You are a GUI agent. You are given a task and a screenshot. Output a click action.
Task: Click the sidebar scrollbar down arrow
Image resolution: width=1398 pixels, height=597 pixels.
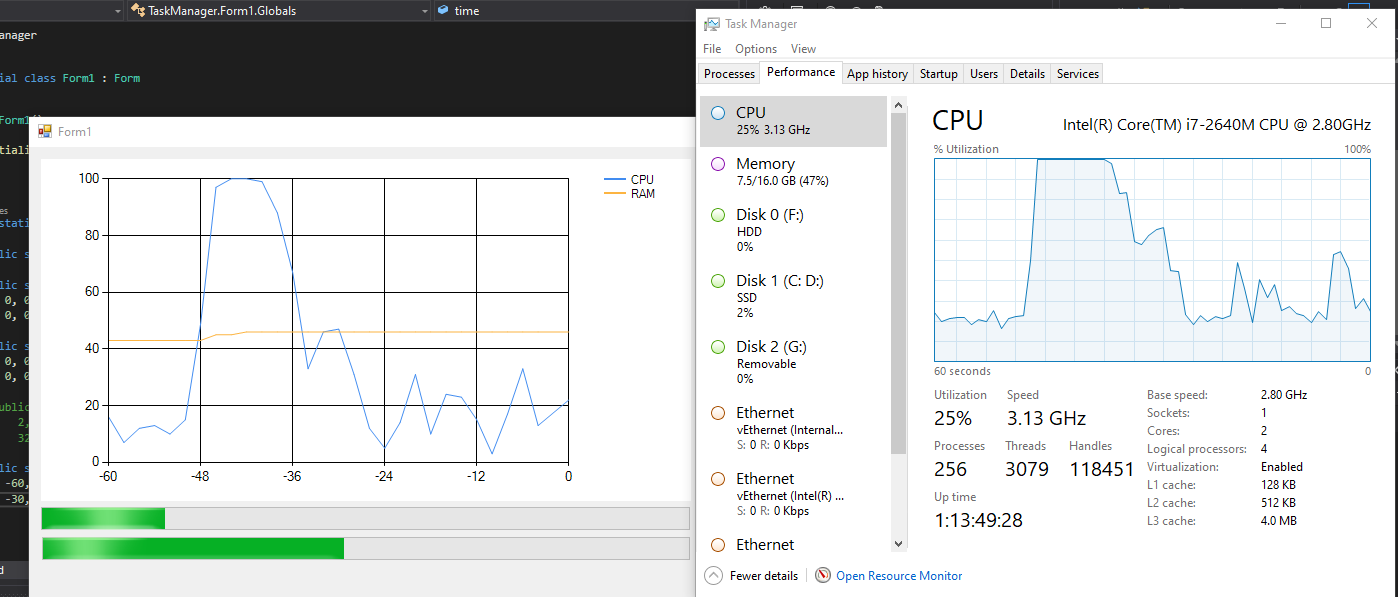pos(898,543)
